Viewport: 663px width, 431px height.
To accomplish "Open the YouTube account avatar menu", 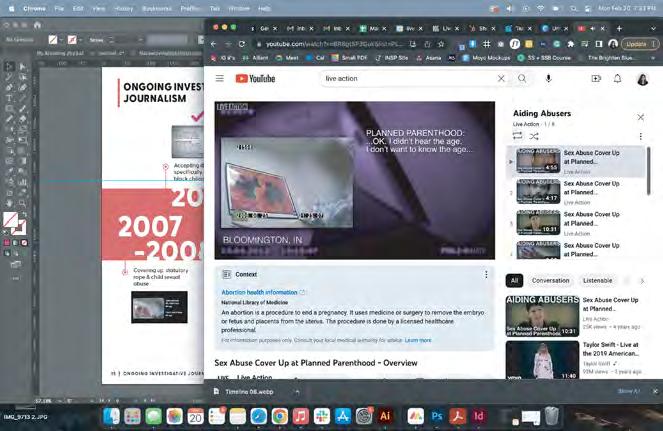I will click(x=643, y=79).
